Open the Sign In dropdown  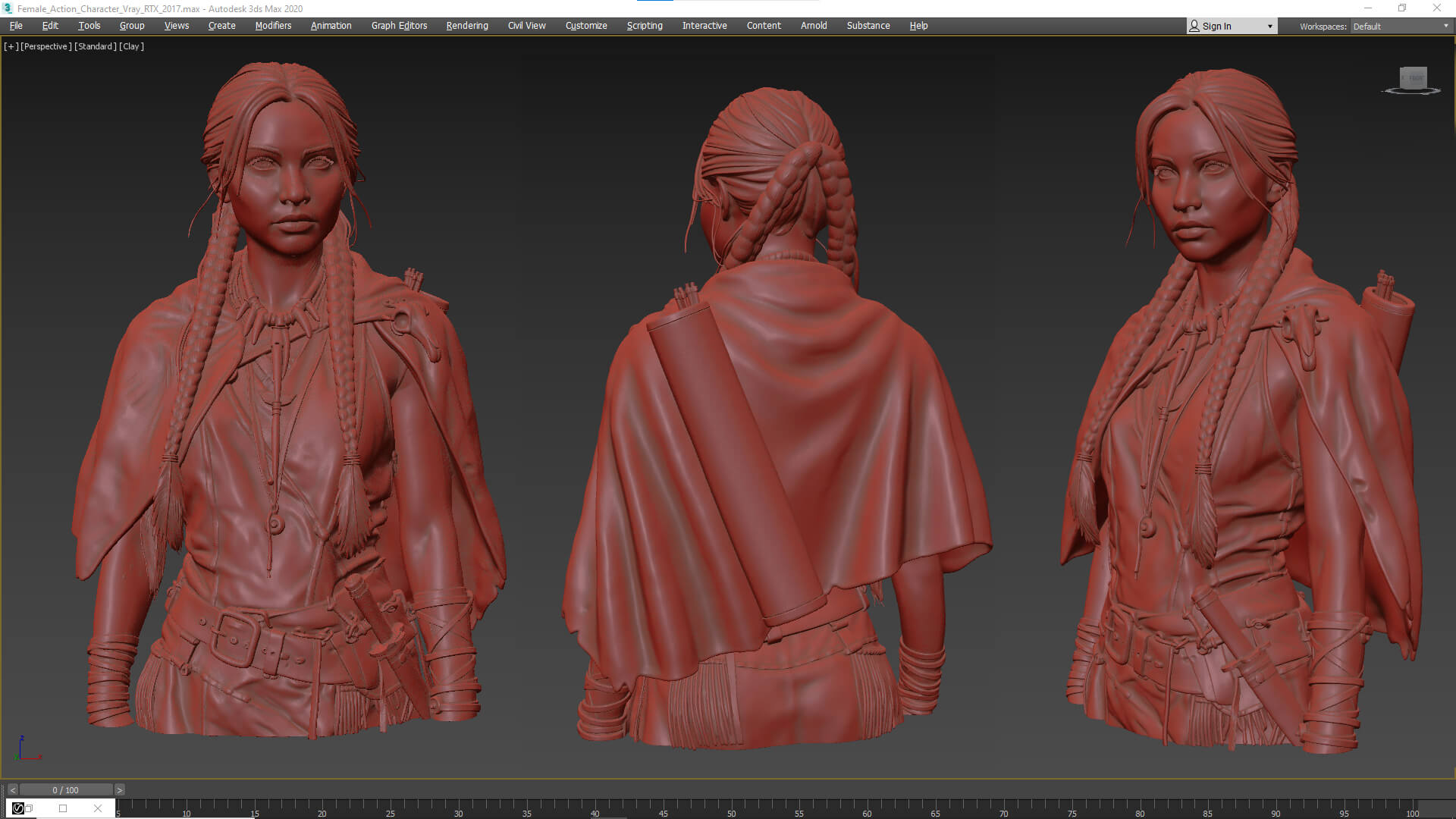[1232, 26]
